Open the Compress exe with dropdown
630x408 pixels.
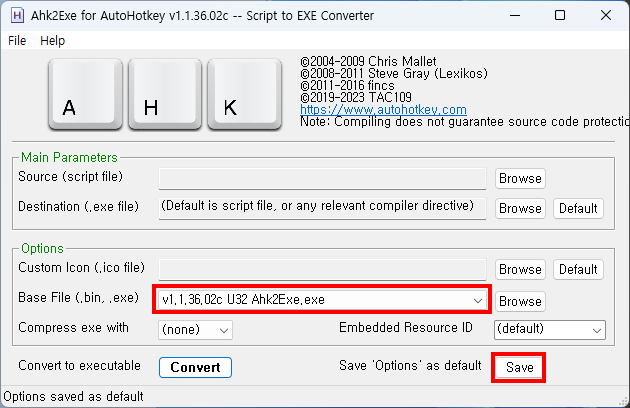coord(195,330)
